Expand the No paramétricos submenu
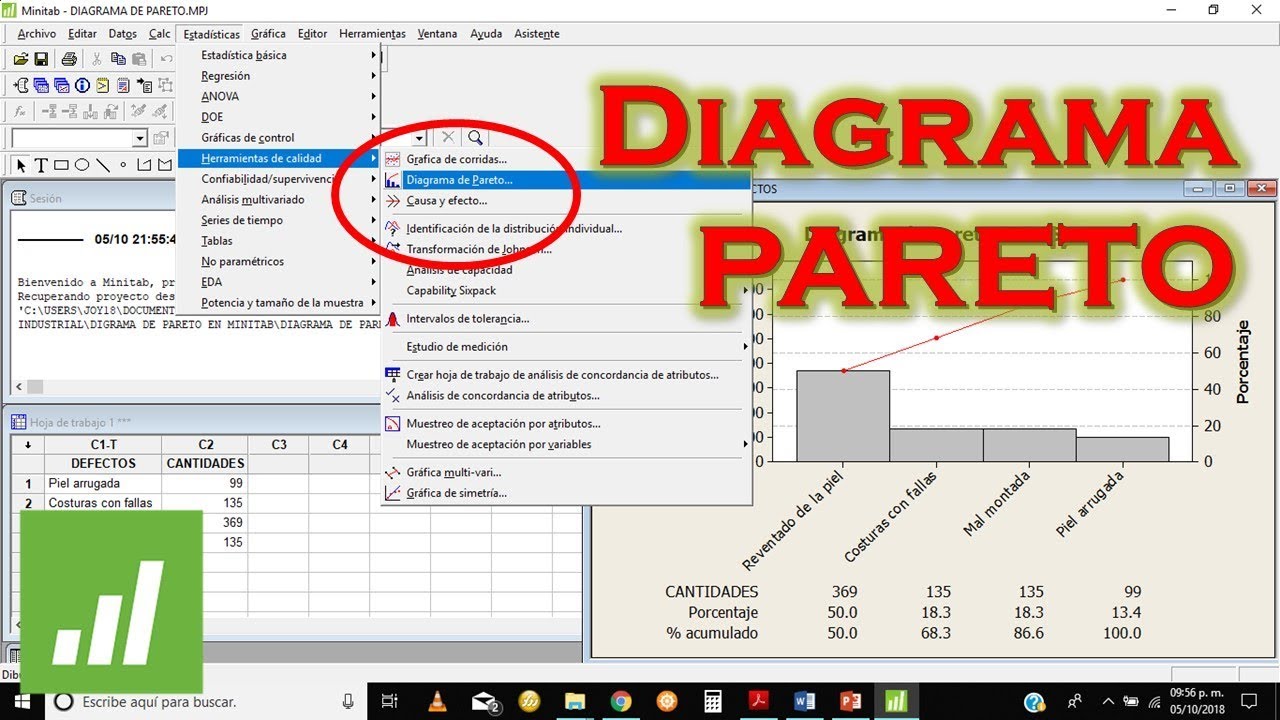1280x720 pixels. click(279, 261)
